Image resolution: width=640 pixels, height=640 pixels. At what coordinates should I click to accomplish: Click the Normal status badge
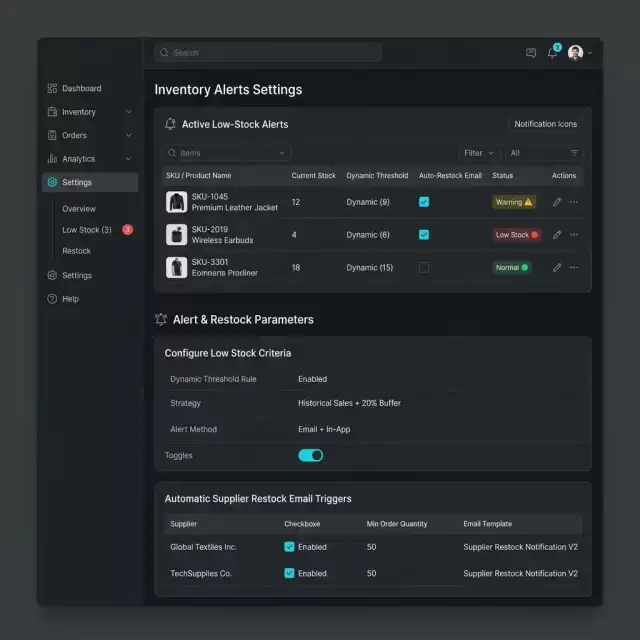click(x=512, y=268)
